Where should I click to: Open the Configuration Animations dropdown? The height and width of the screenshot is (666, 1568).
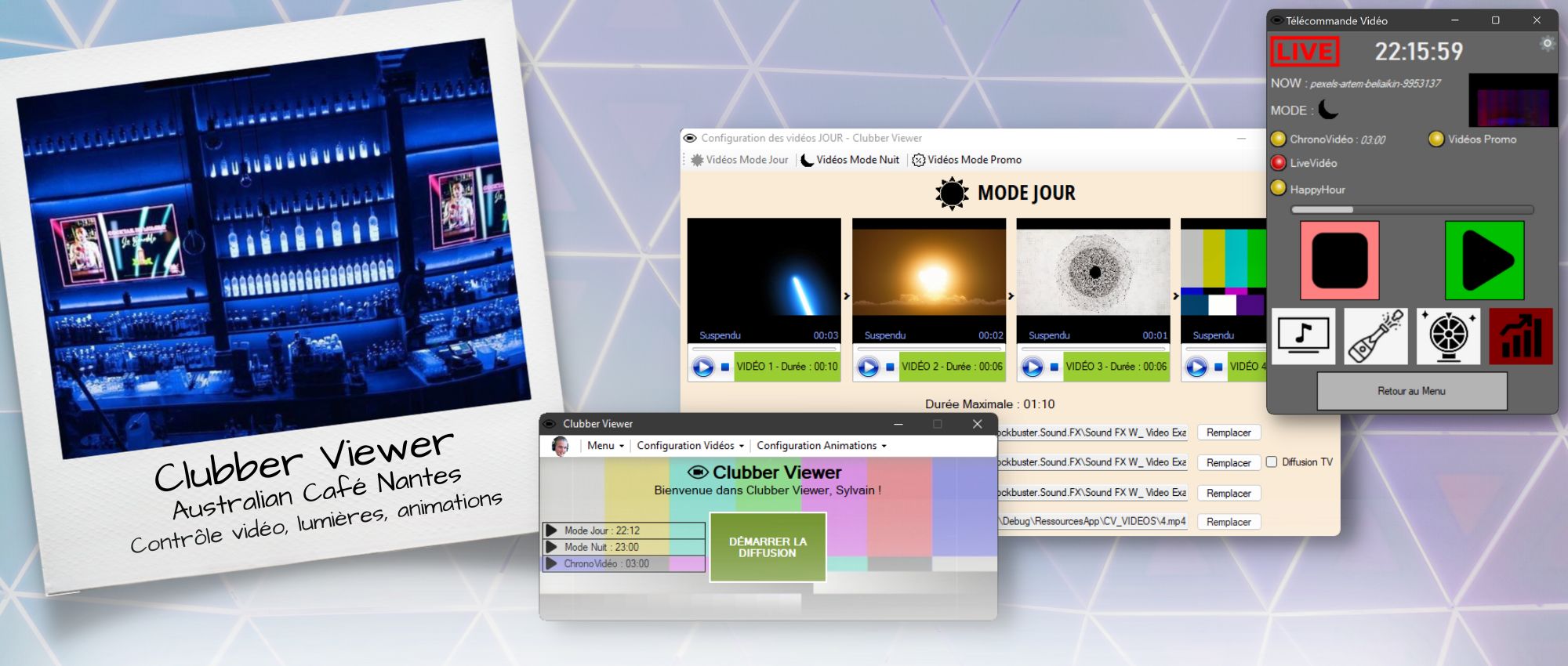(822, 446)
